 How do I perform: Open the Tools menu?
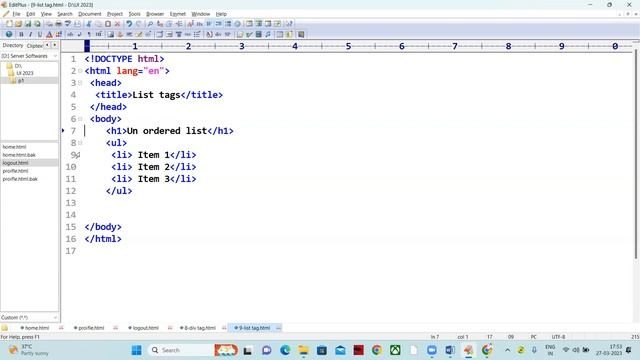[134, 14]
